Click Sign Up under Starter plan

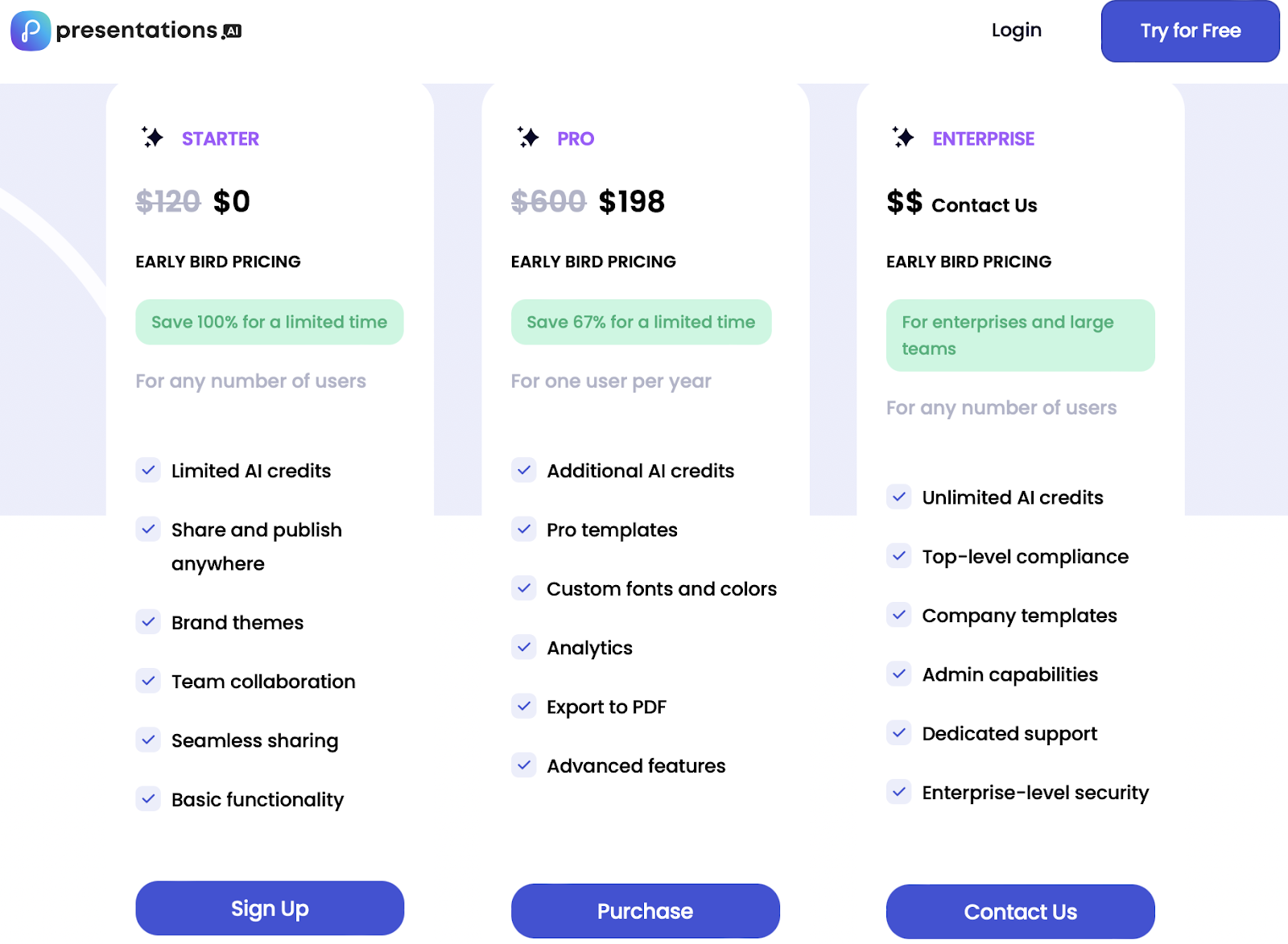click(270, 908)
